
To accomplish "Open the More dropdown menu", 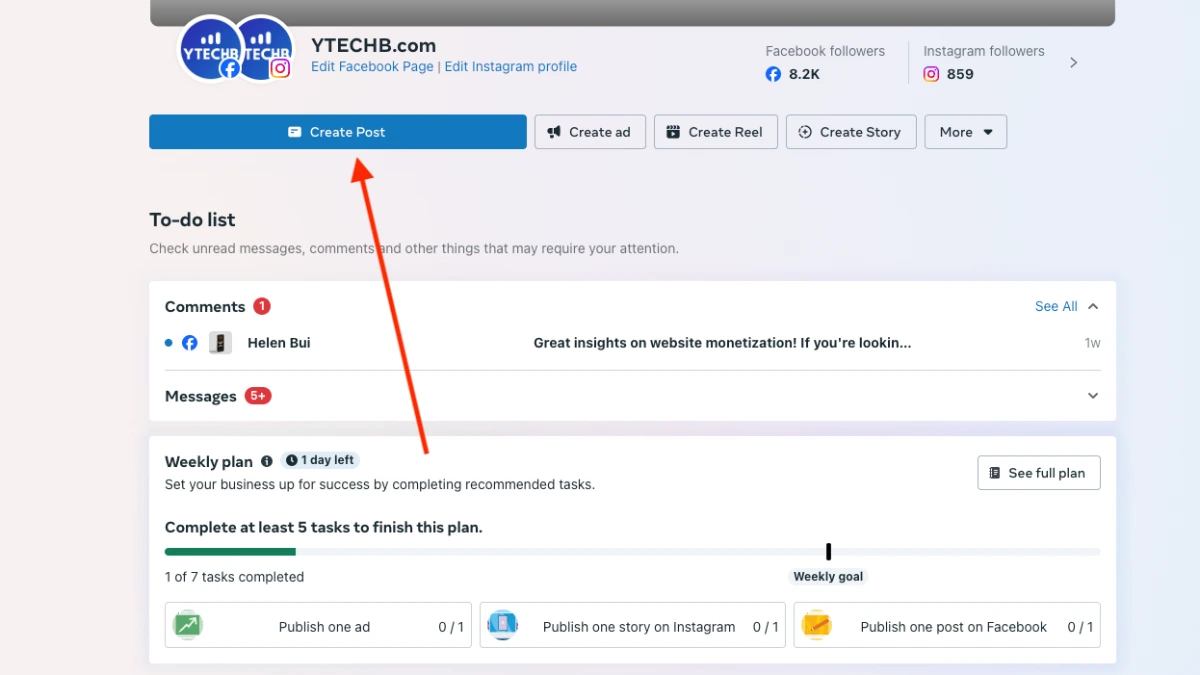I will coord(966,132).
